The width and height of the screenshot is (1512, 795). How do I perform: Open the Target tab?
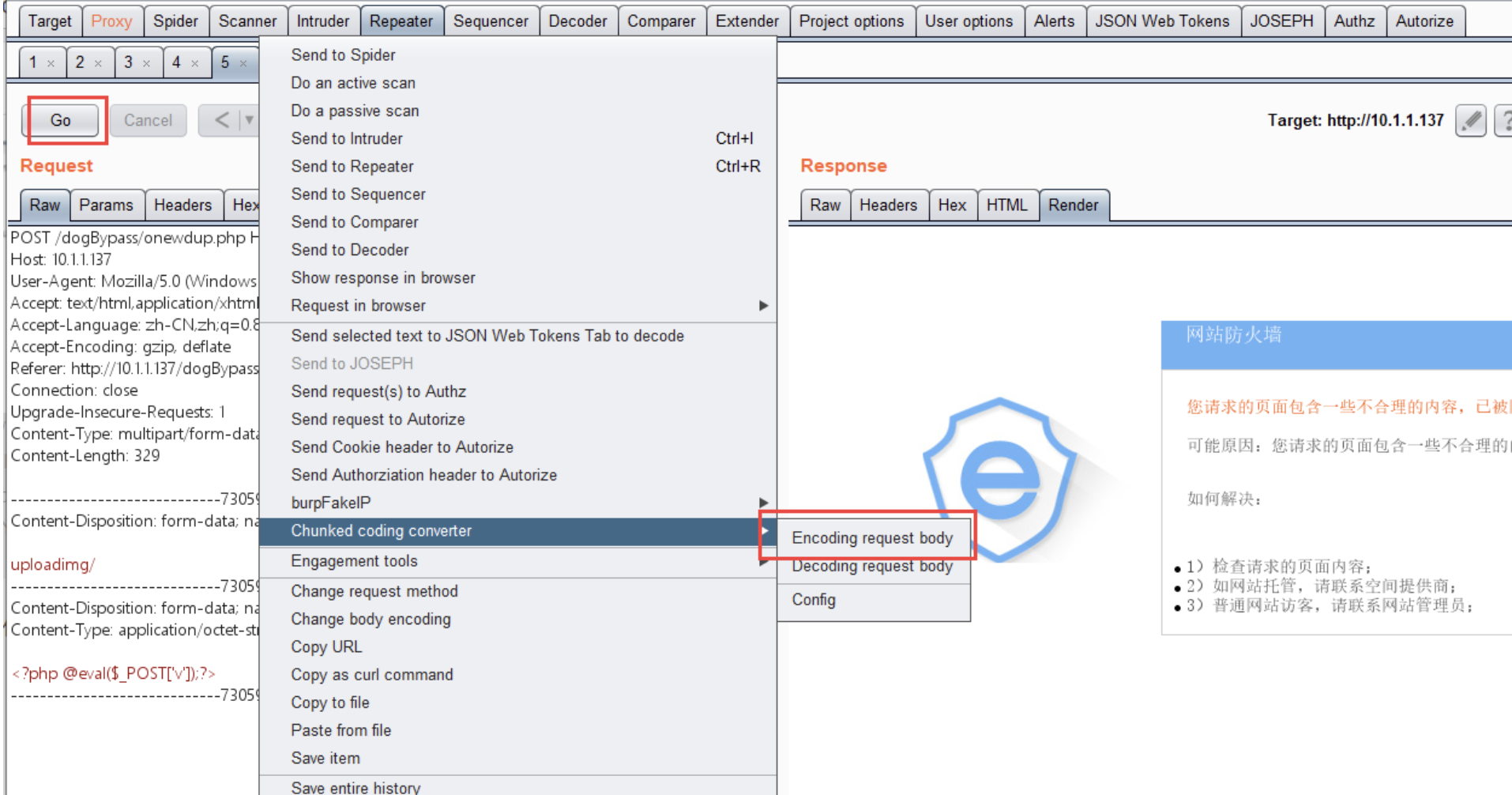[x=50, y=21]
